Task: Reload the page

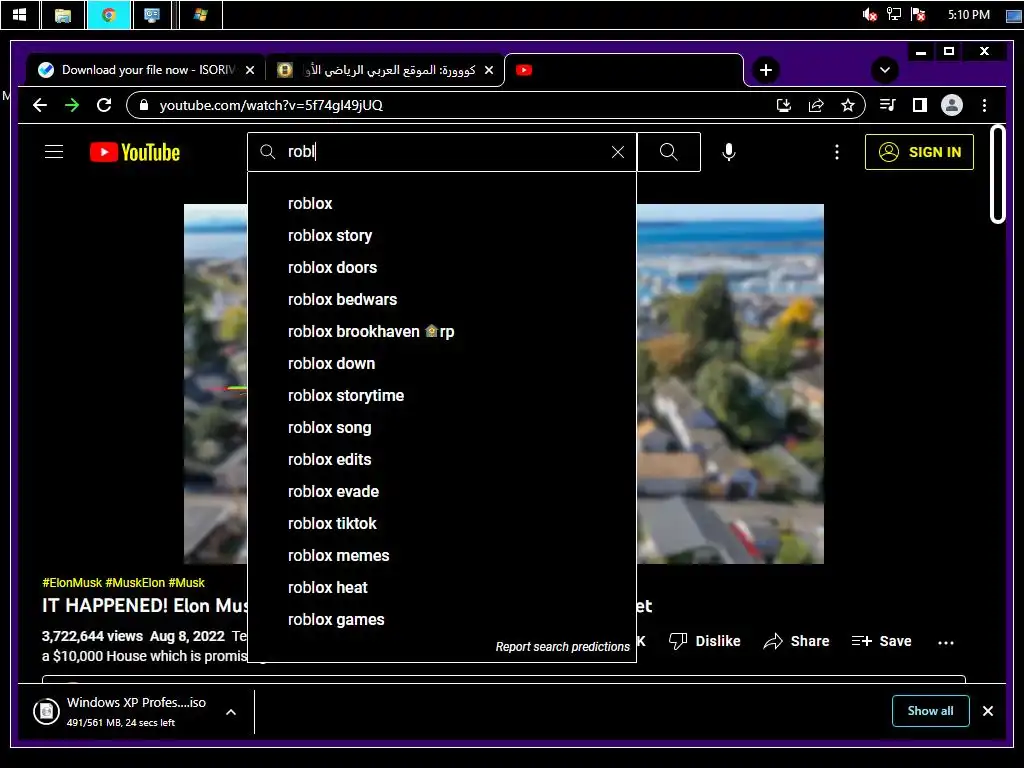Action: [x=104, y=105]
